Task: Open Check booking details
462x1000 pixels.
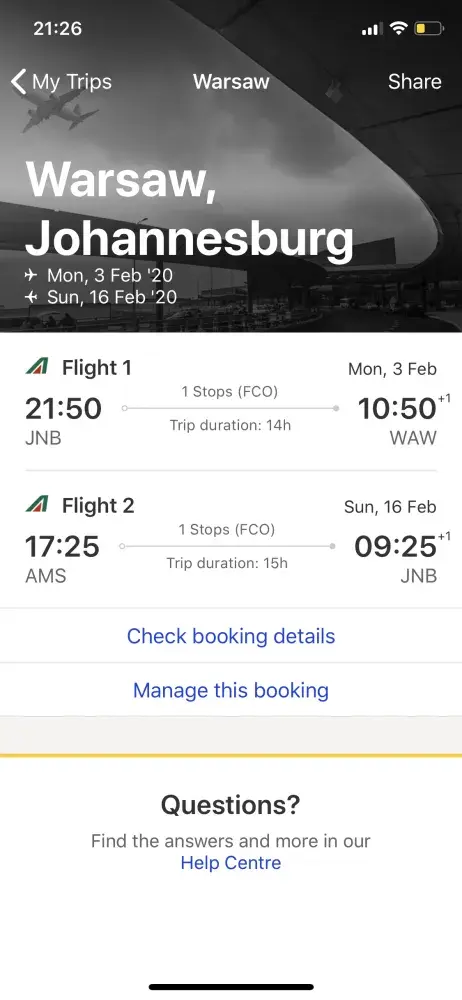Action: tap(231, 636)
